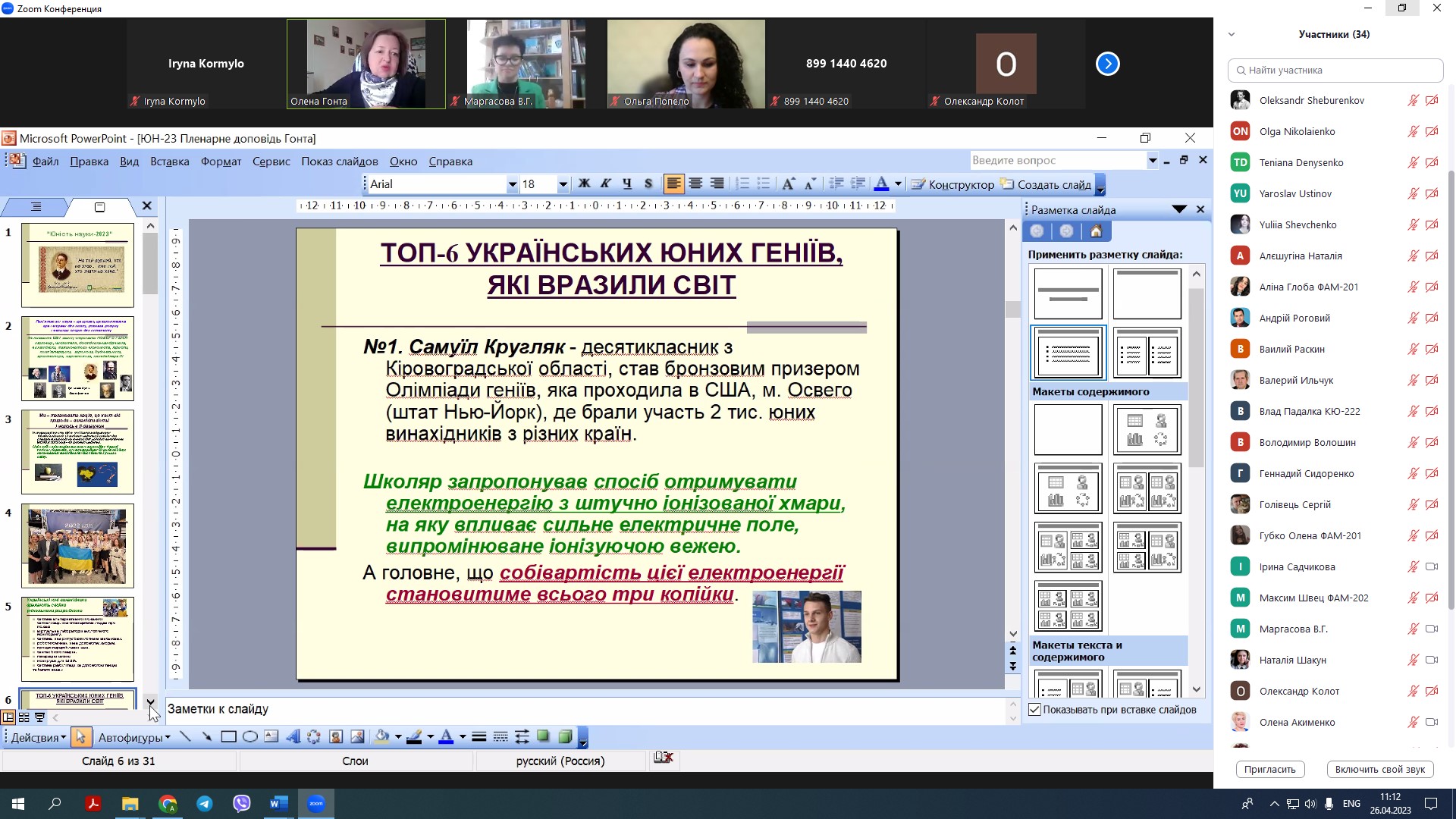Screen dimensions: 1456x819
Task: Click center text alignment icon
Action: 695,184
